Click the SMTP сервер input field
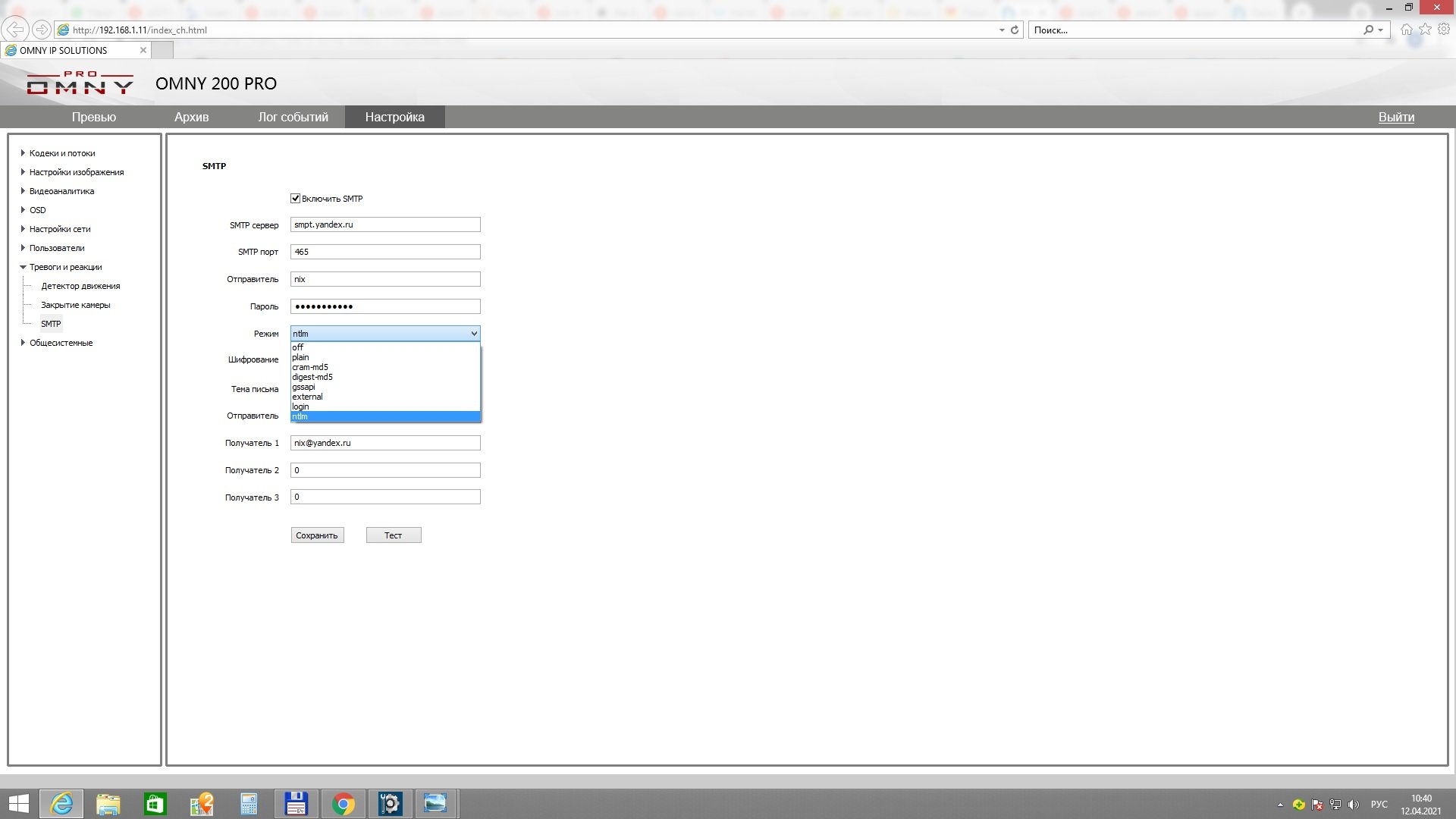 pyautogui.click(x=385, y=224)
